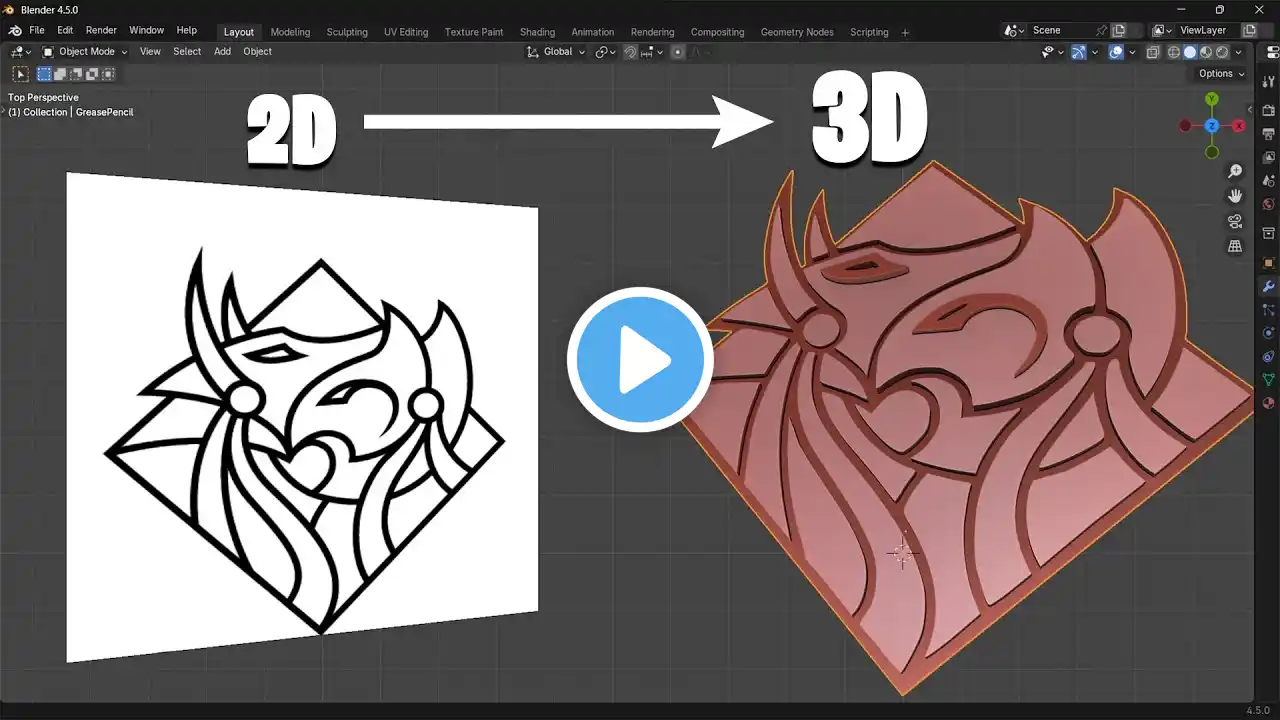Open the Material properties tab
The image size is (1280, 720).
tap(1269, 404)
